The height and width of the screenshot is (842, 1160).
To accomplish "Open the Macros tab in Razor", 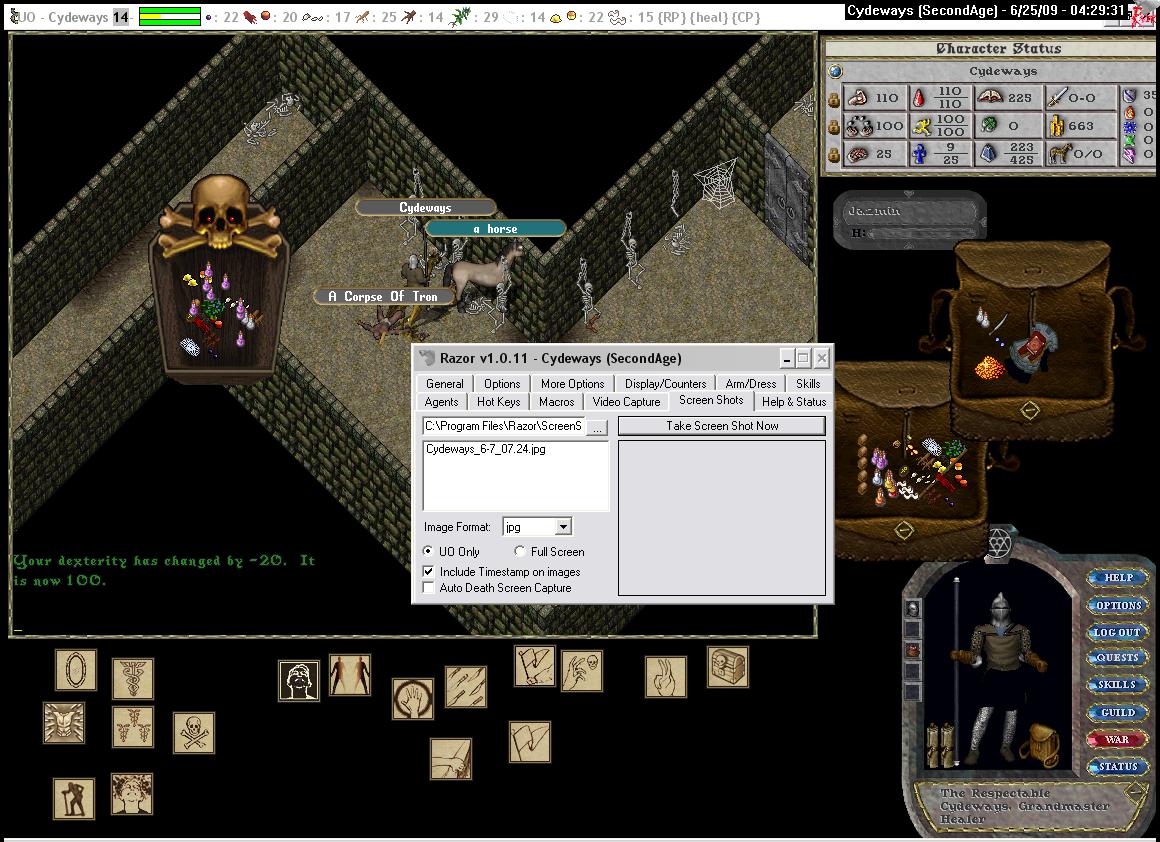I will (x=556, y=402).
